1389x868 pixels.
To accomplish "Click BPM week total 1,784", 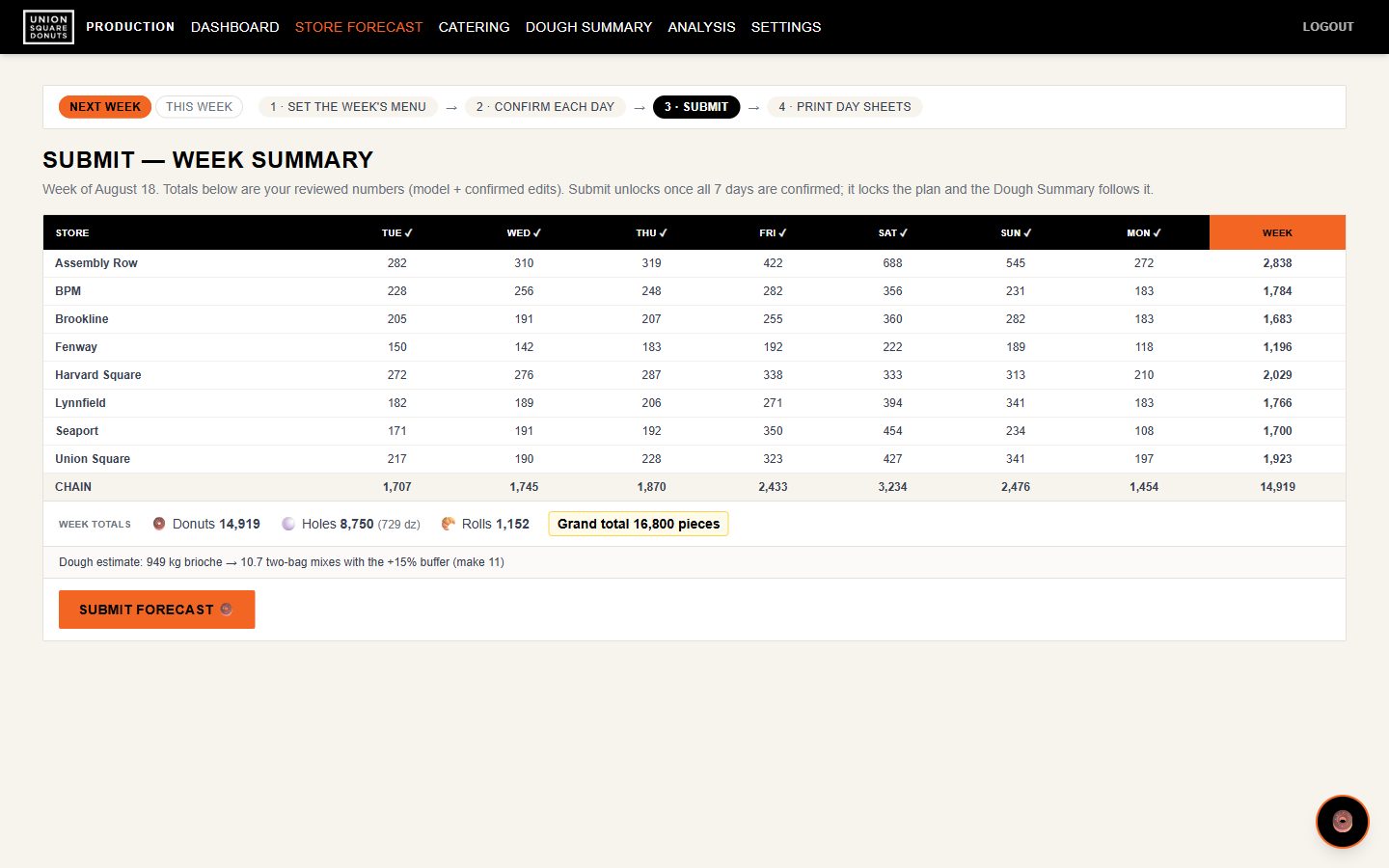I will coord(1277,291).
